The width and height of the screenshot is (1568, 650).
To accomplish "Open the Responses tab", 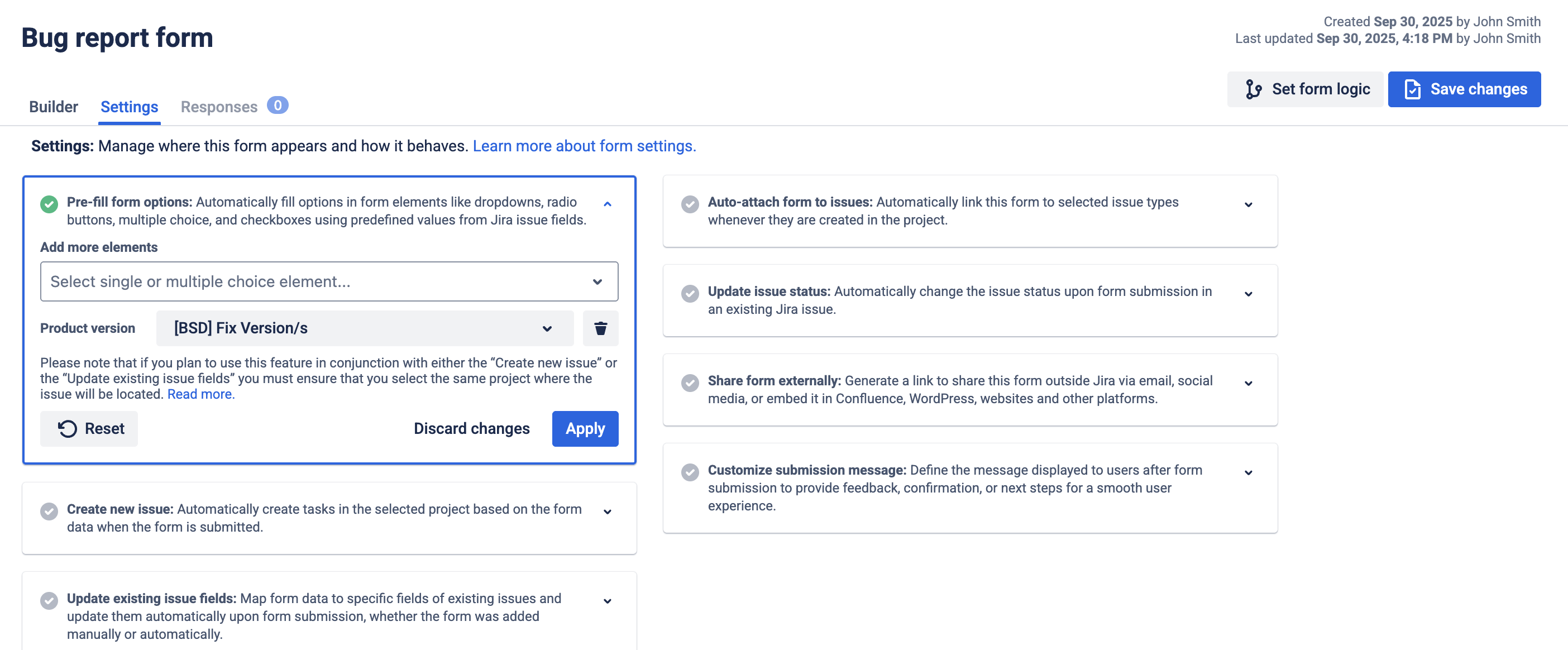I will [x=219, y=107].
